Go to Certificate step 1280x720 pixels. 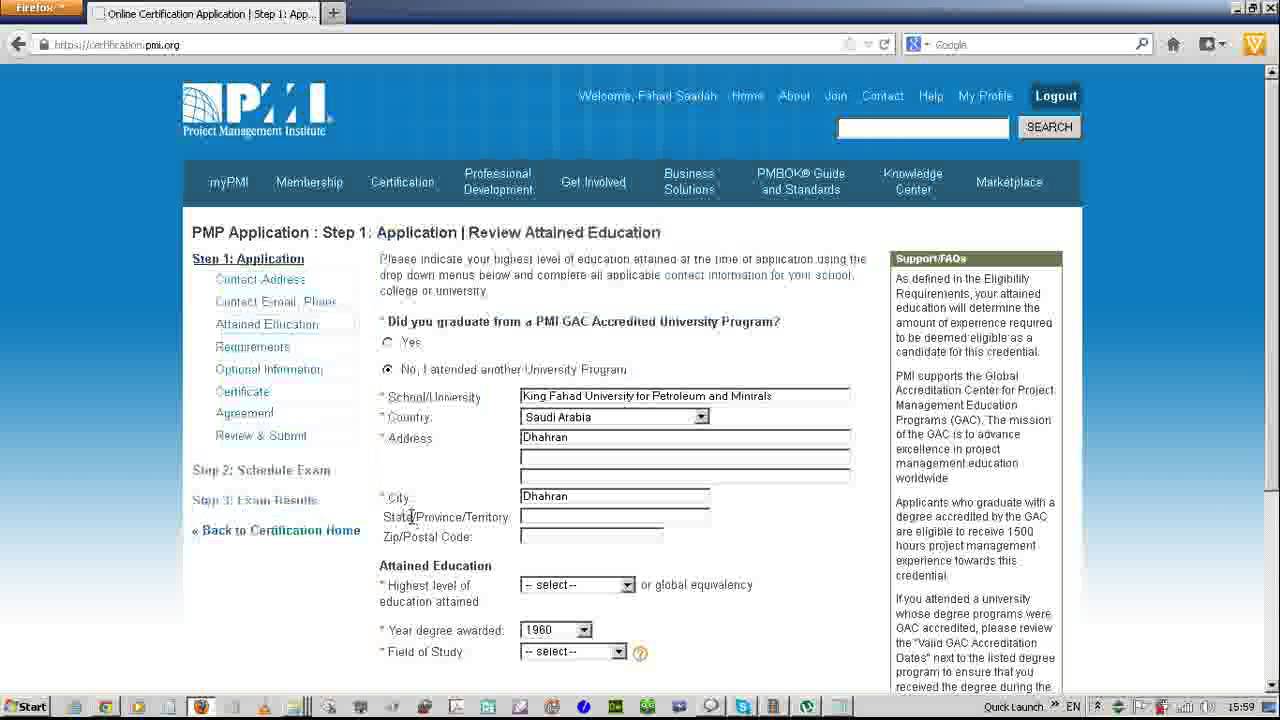[x=242, y=392]
